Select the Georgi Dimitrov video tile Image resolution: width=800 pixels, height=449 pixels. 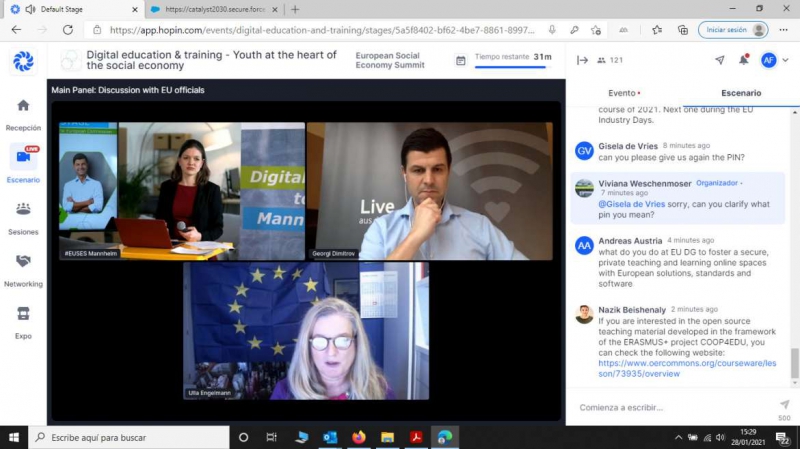point(430,191)
